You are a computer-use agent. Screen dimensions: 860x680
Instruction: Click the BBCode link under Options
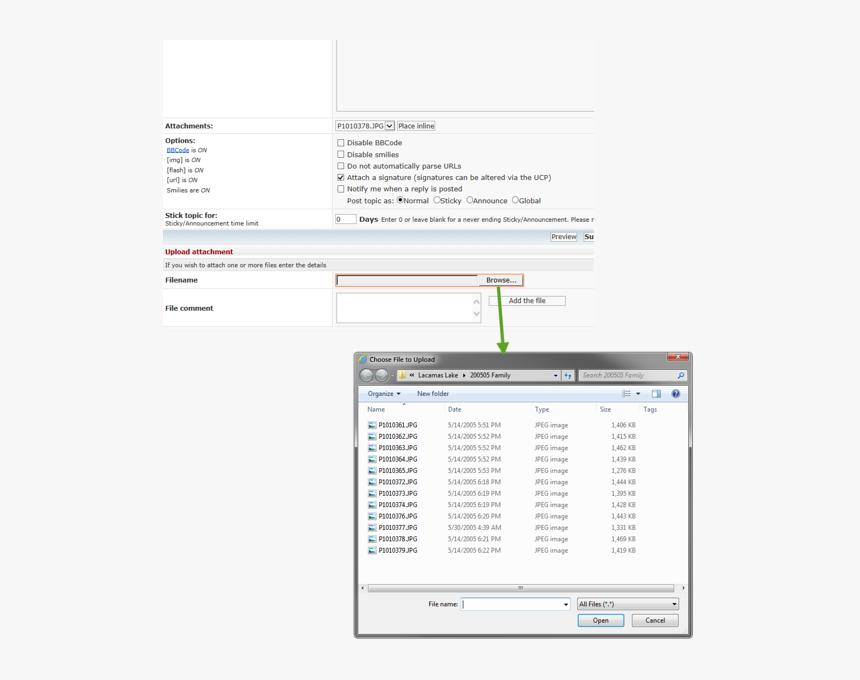click(177, 150)
